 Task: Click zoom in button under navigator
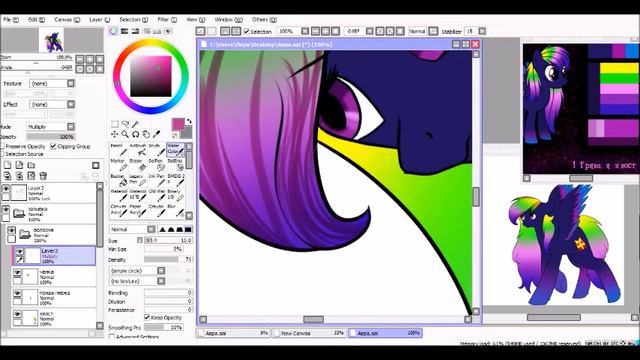[89, 59]
